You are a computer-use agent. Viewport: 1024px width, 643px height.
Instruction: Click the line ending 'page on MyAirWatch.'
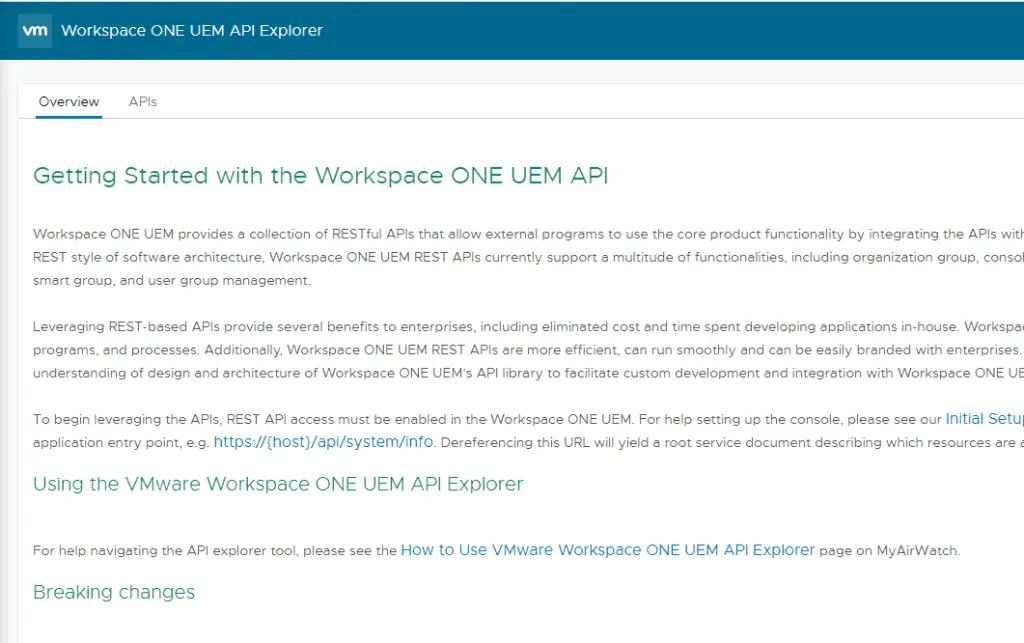[x=496, y=550]
